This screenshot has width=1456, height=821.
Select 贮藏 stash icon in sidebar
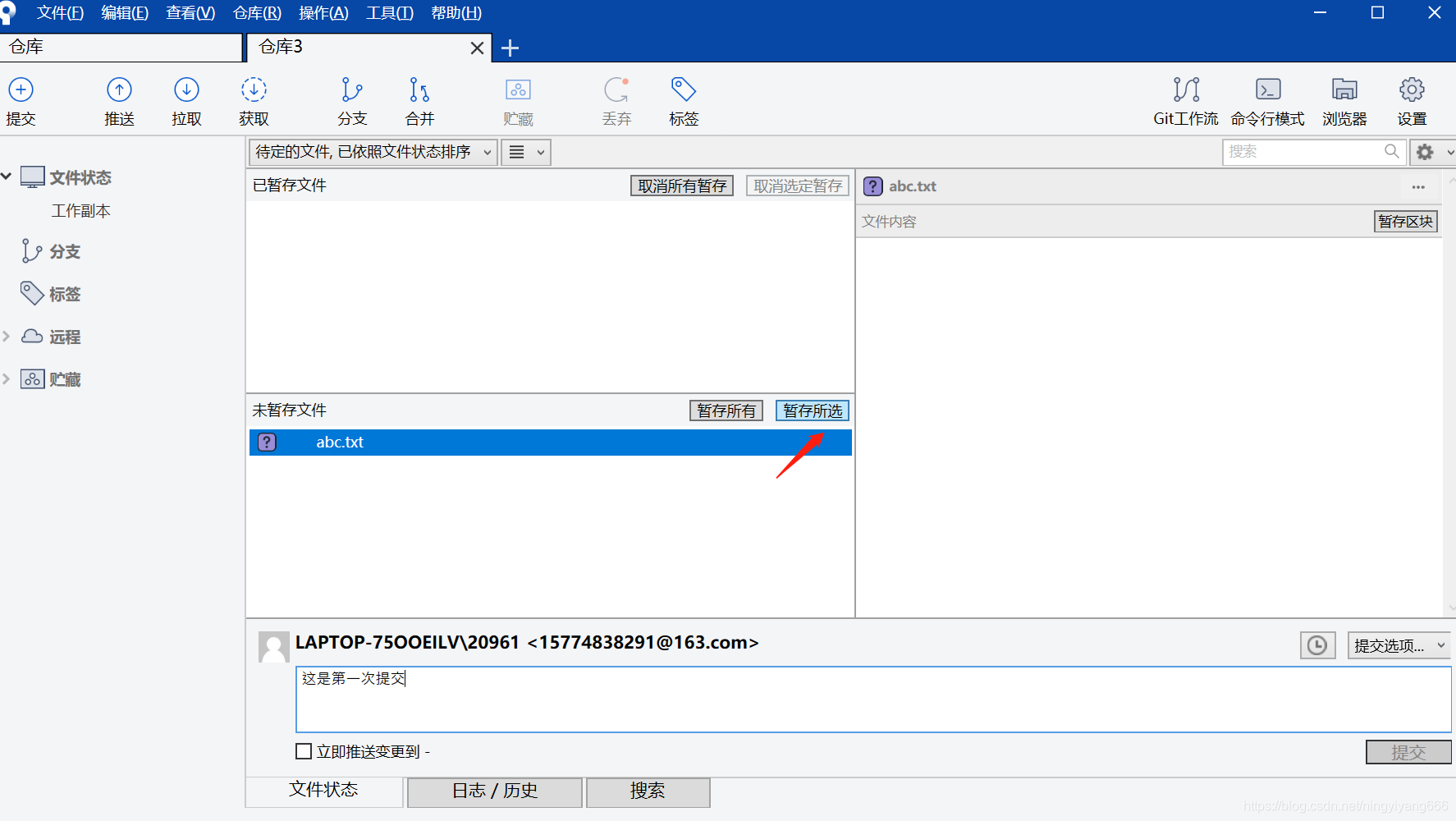(32, 378)
